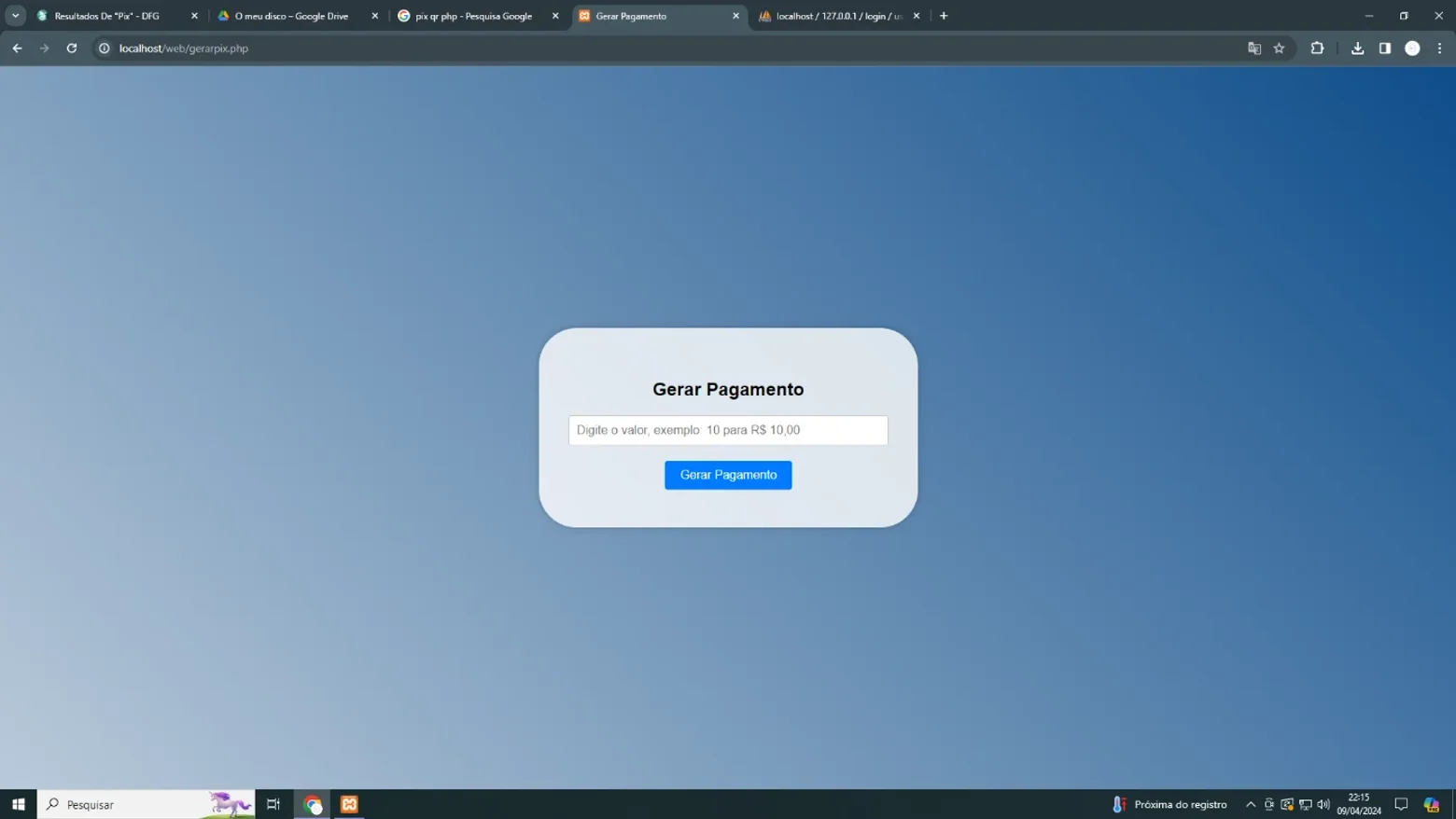This screenshot has width=1456, height=819.
Task: Close the pix qr php Google tab
Action: click(555, 16)
